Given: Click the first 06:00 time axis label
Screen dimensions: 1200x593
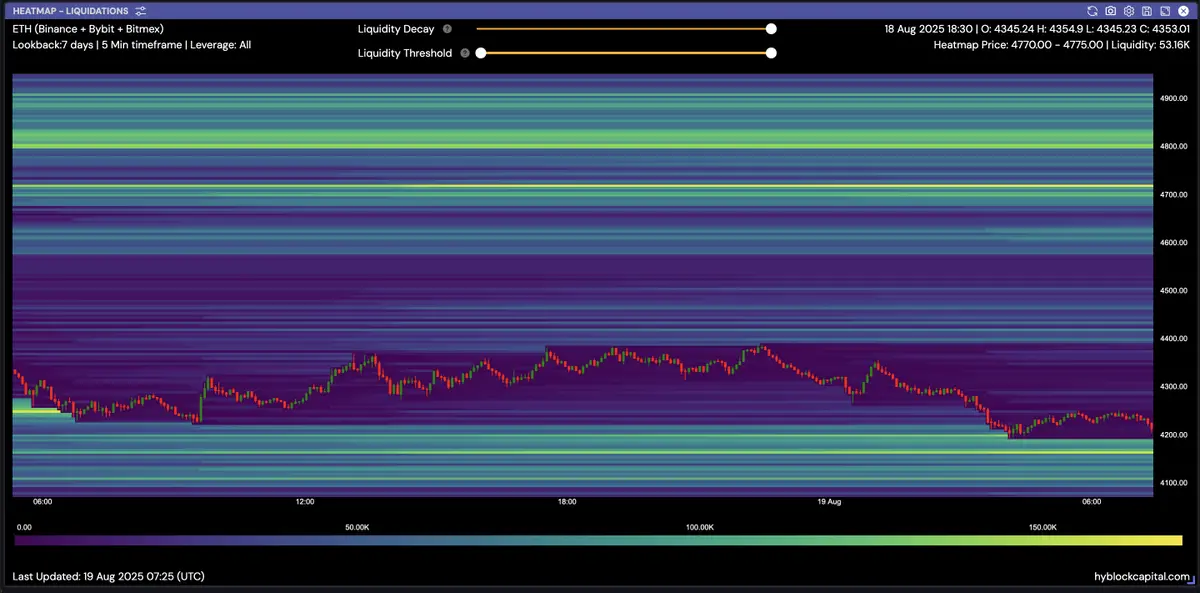Looking at the screenshot, I should (x=43, y=502).
